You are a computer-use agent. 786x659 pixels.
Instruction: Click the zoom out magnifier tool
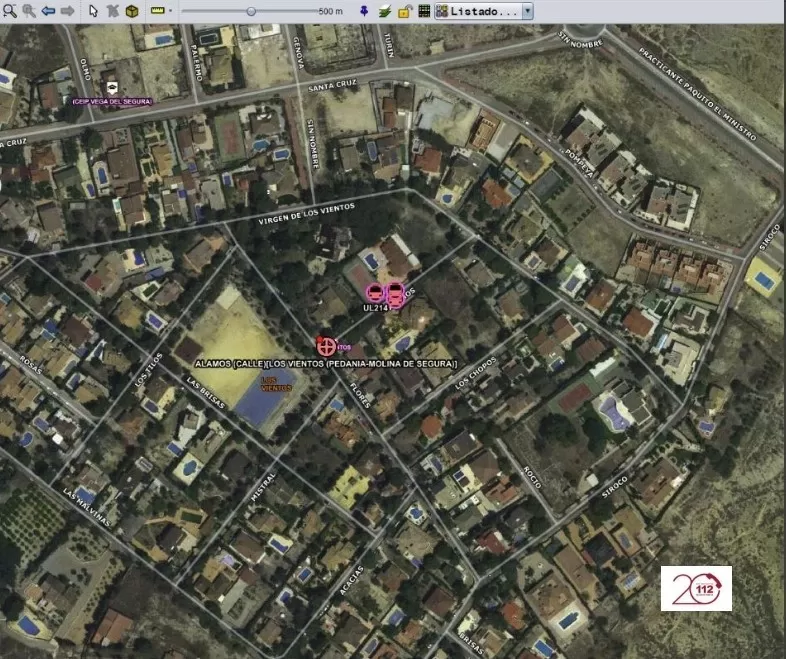[x=28, y=11]
